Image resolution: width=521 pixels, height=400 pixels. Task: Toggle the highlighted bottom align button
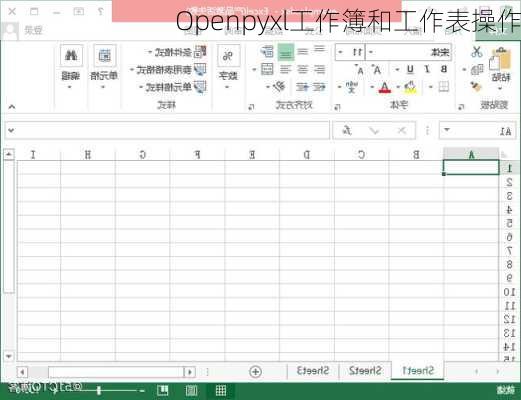286,52
